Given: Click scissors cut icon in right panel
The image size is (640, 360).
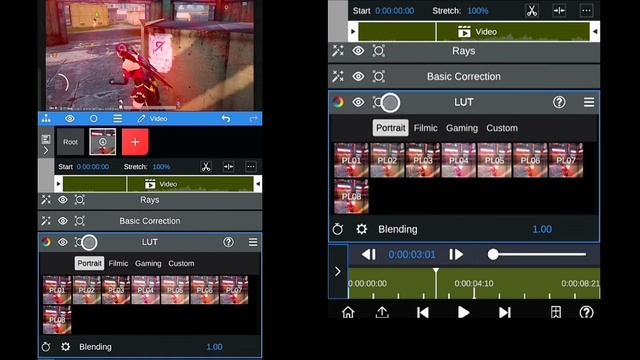Looking at the screenshot, I should tap(531, 11).
